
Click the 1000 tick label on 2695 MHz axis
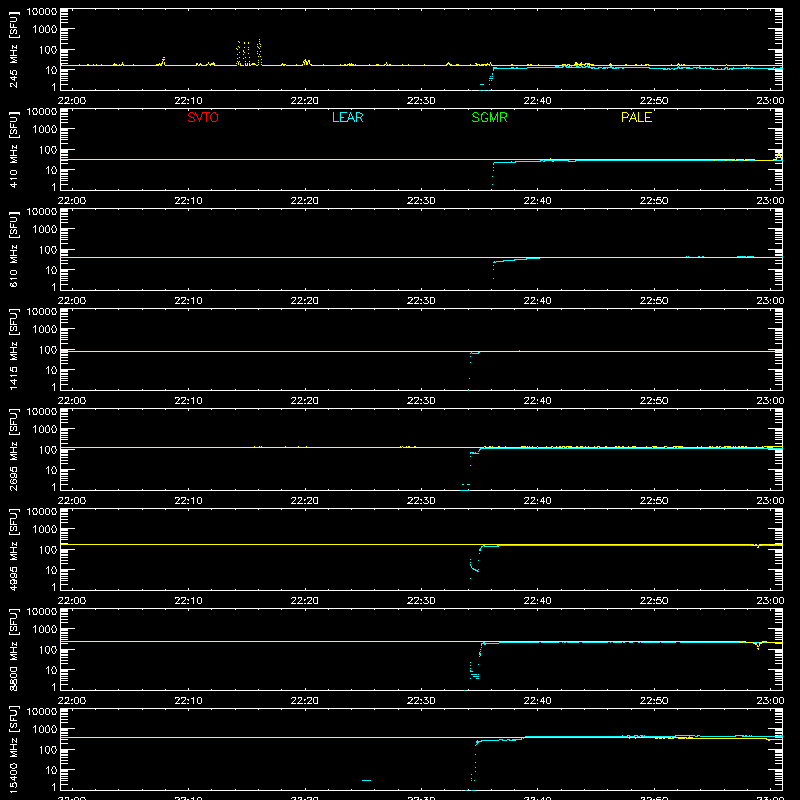click(45, 430)
